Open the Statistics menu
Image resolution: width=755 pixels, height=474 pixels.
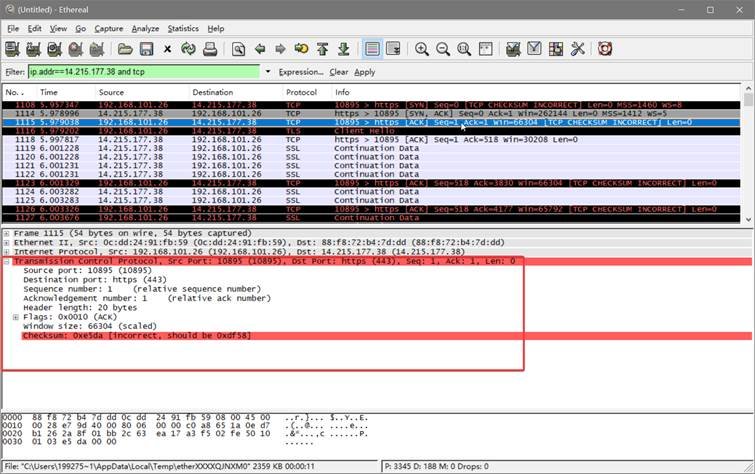[183, 29]
